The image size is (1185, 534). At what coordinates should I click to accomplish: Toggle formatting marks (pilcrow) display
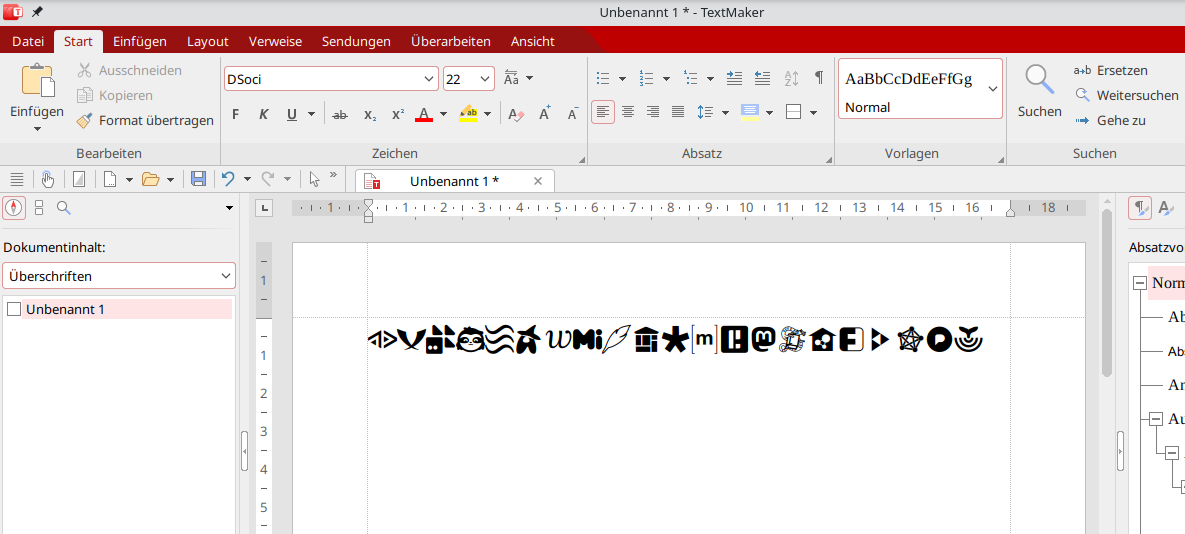coord(819,78)
